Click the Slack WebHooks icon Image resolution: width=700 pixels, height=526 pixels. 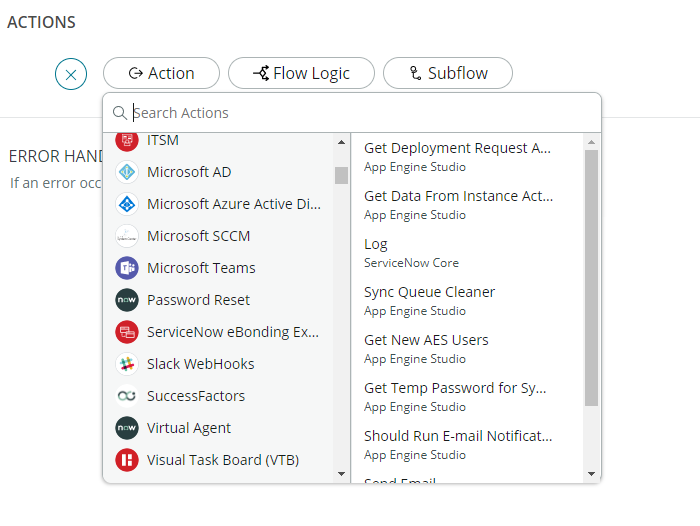[127, 364]
